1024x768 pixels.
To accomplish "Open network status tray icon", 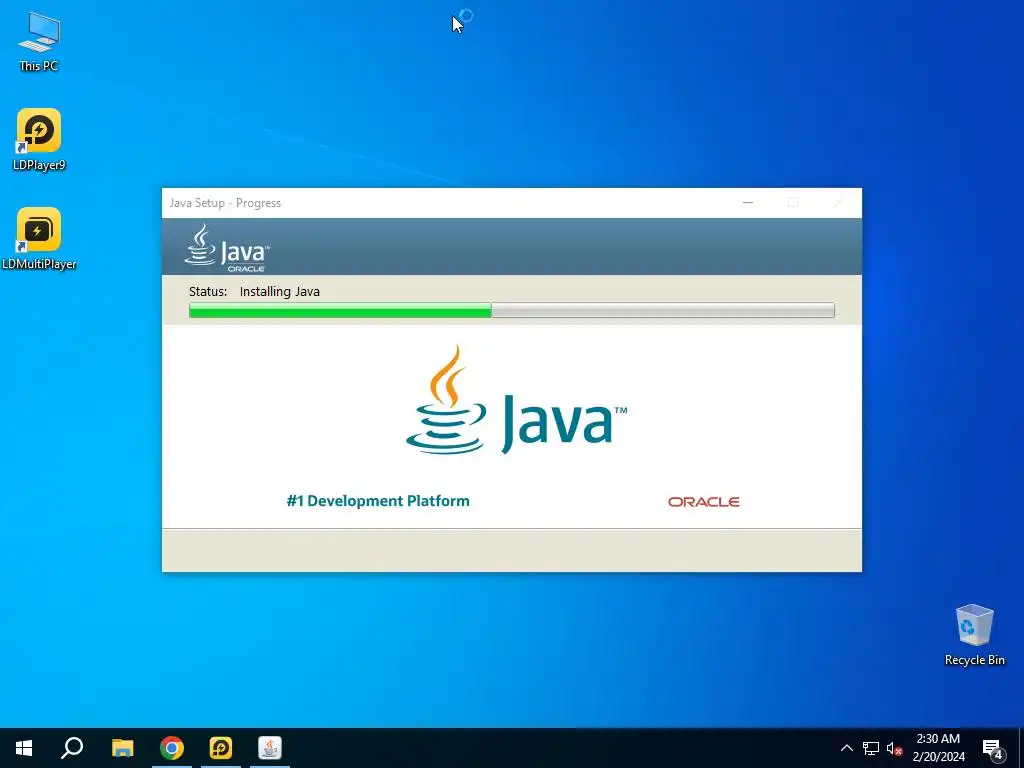I will [871, 748].
